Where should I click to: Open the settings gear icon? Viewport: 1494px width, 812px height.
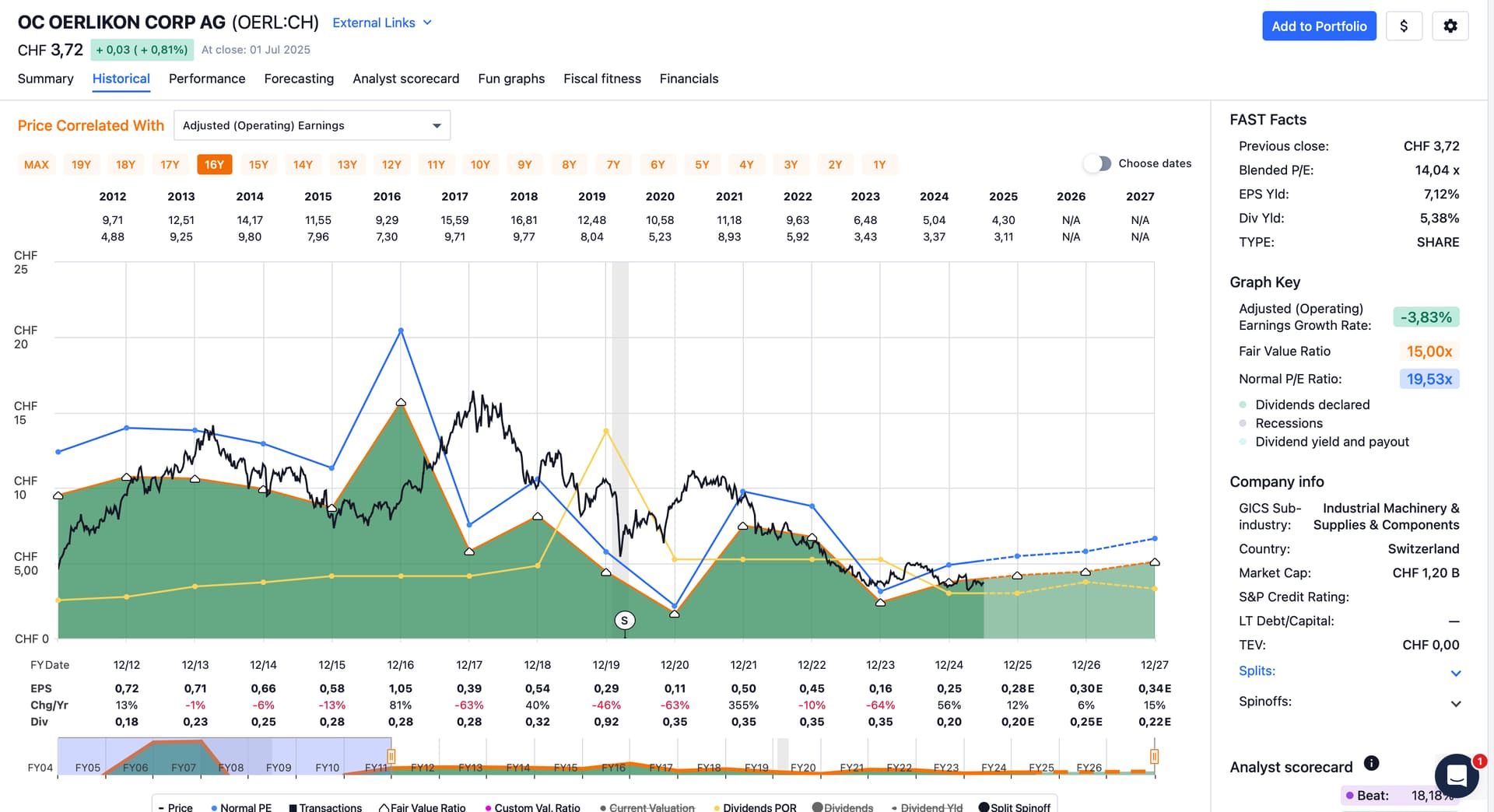pos(1450,26)
